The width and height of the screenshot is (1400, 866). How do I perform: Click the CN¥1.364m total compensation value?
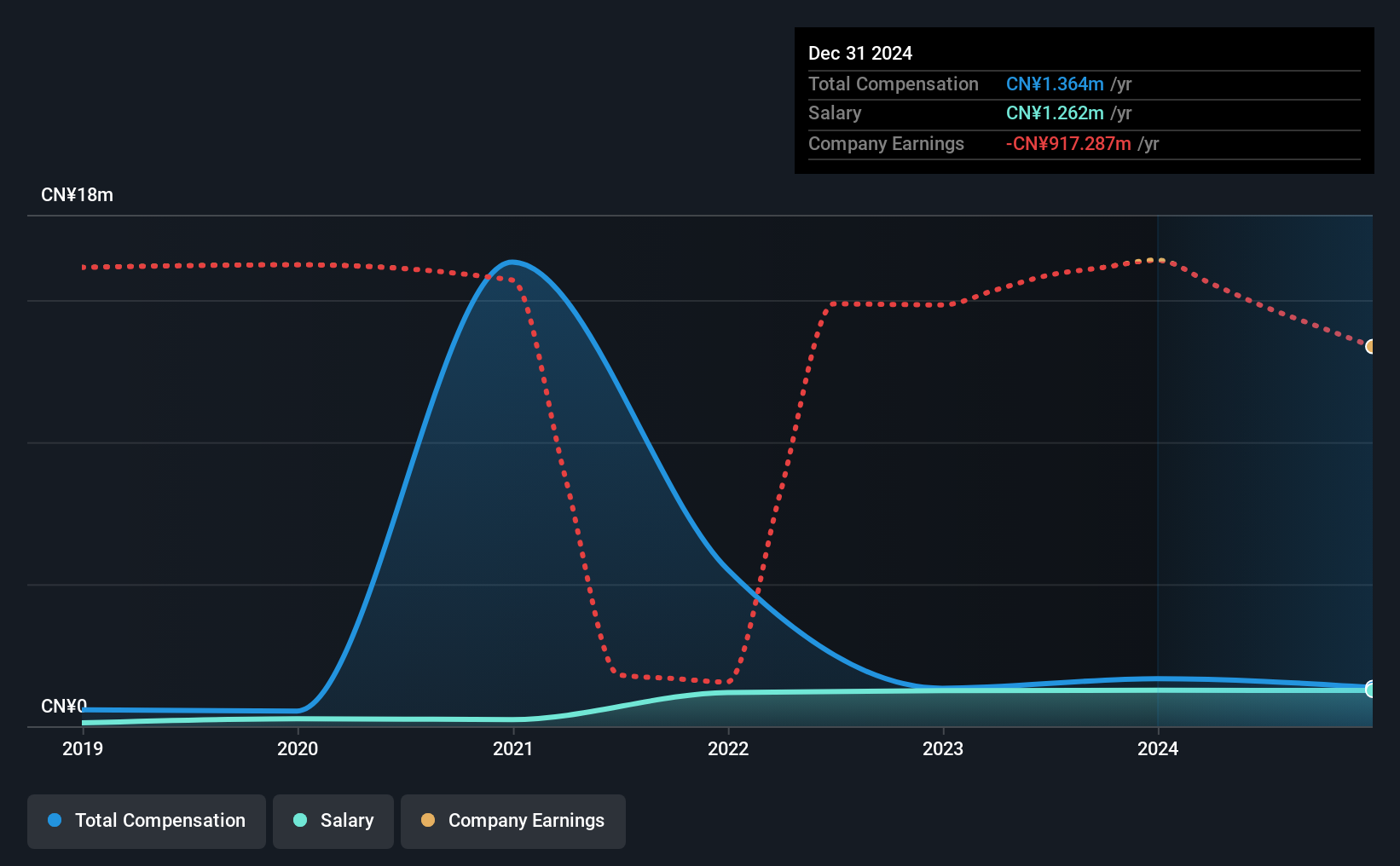(1055, 84)
